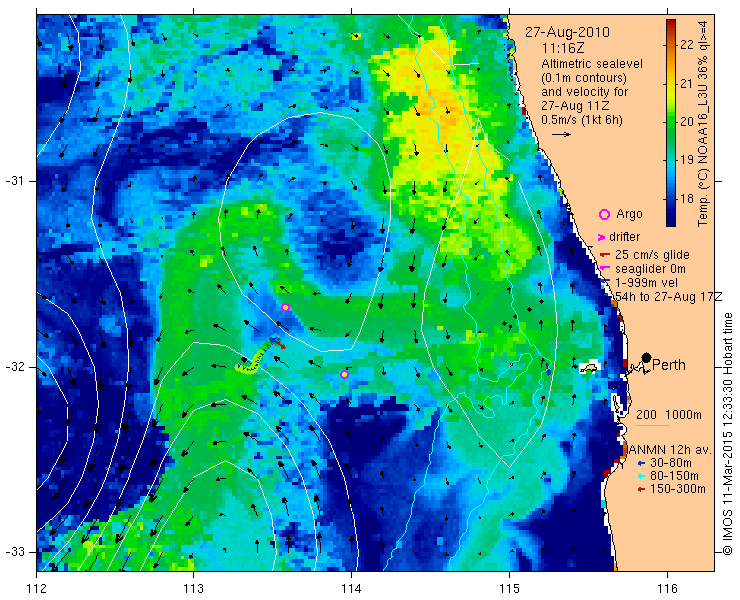Click the cyan 80-150m ANMN legend arrow

[x=641, y=476]
